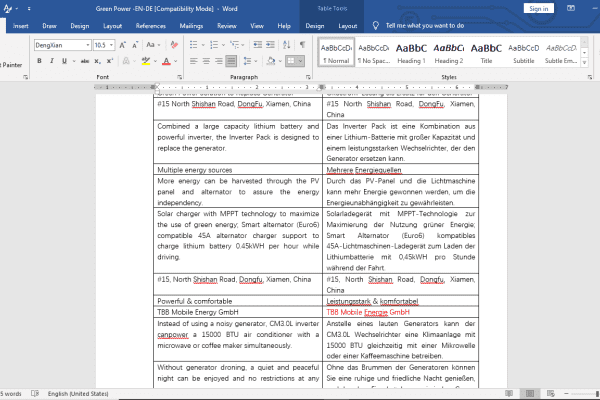Click the Format Painter button

point(11,65)
